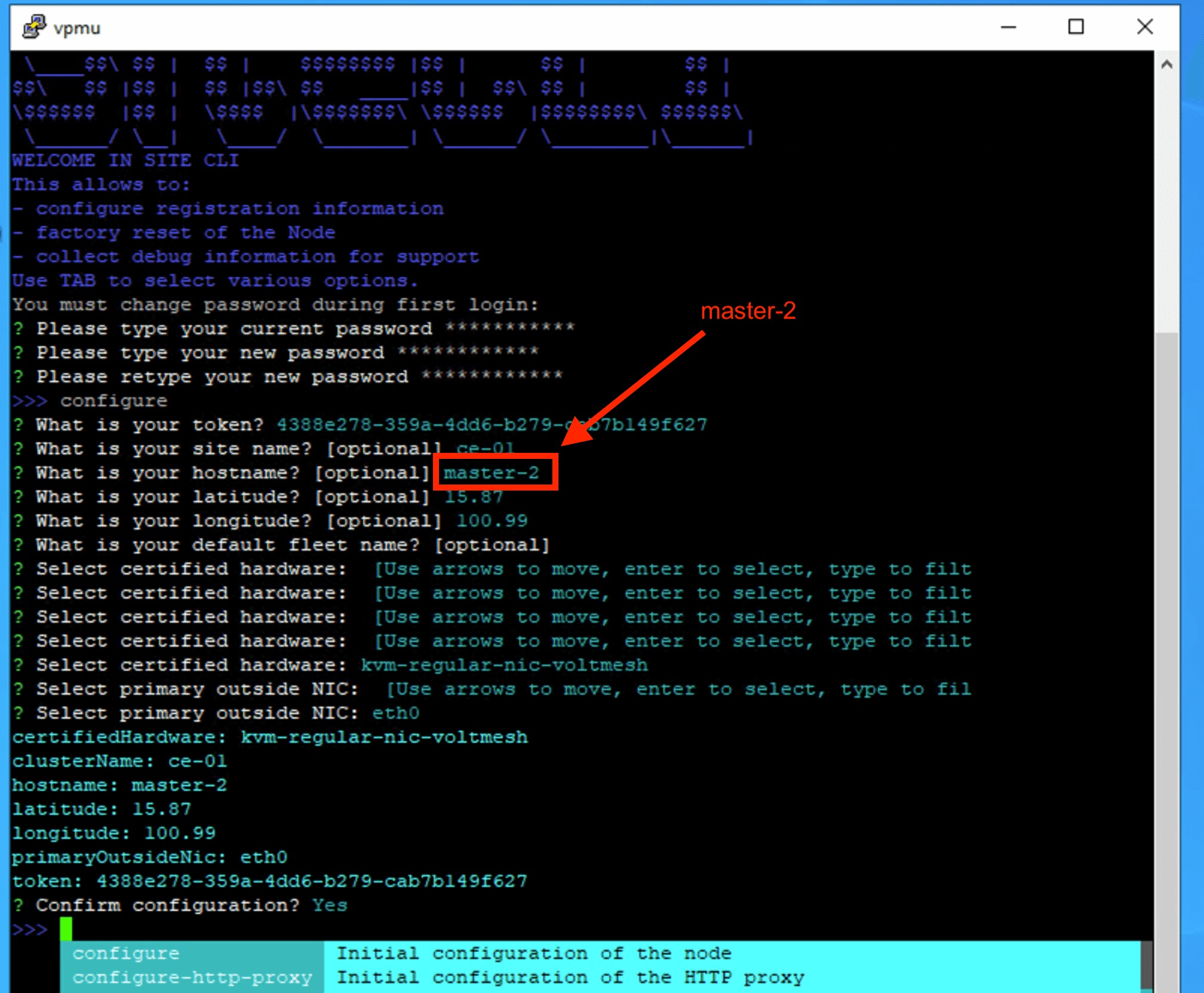The image size is (1204, 993).
Task: Maximize the vpmu terminal window
Action: (x=1076, y=27)
